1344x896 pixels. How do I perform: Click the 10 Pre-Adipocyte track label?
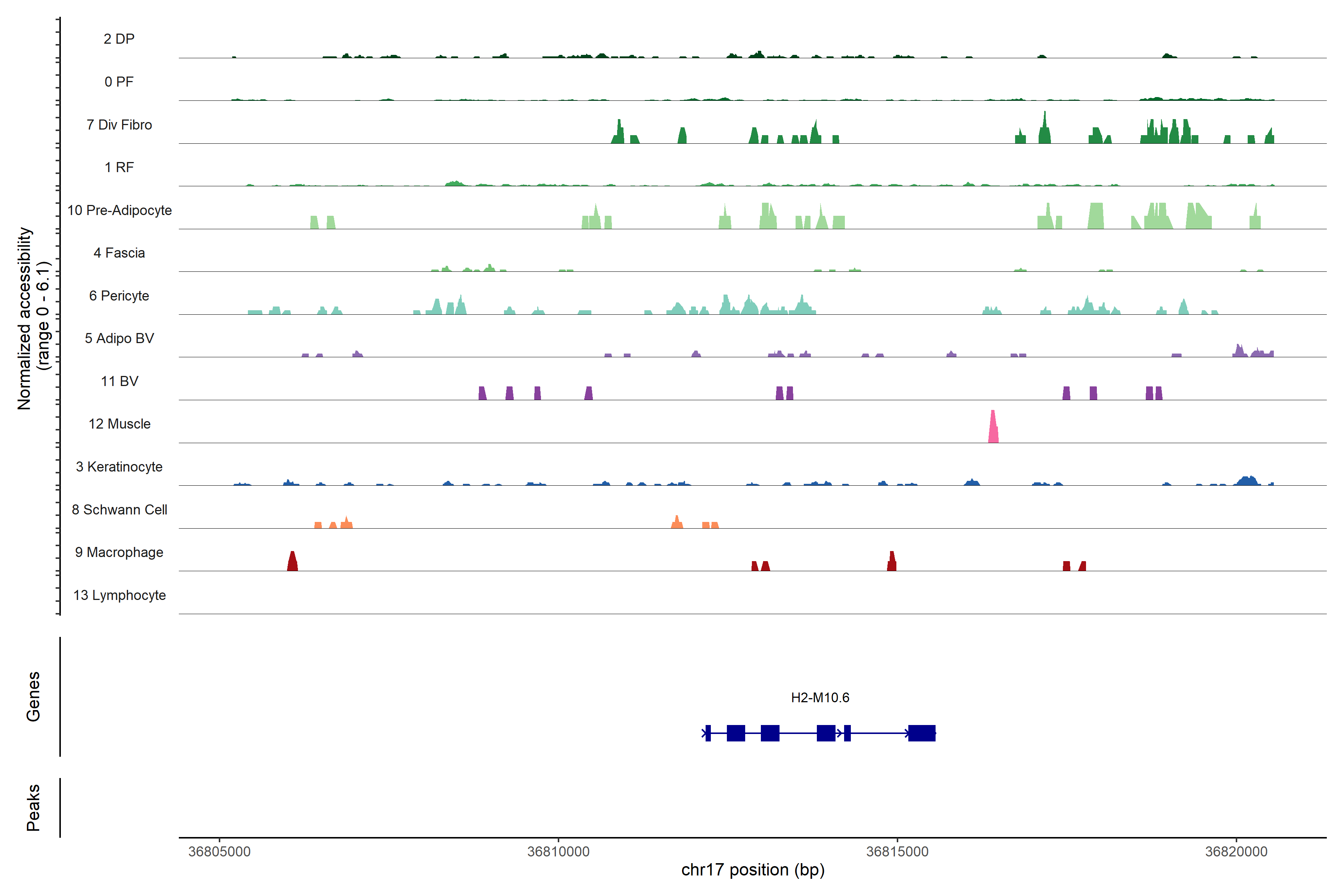119,210
